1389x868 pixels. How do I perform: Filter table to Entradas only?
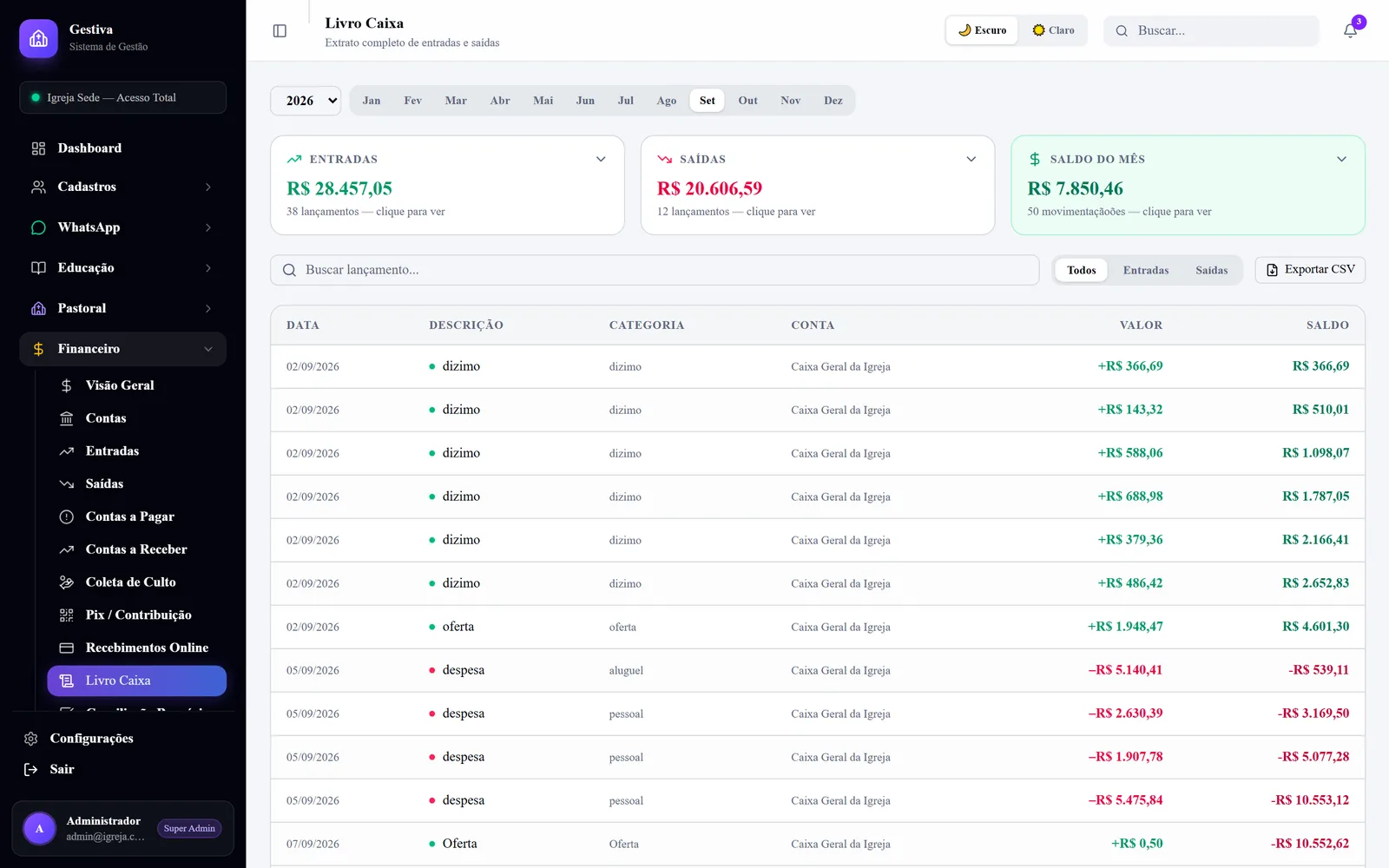pos(1146,270)
